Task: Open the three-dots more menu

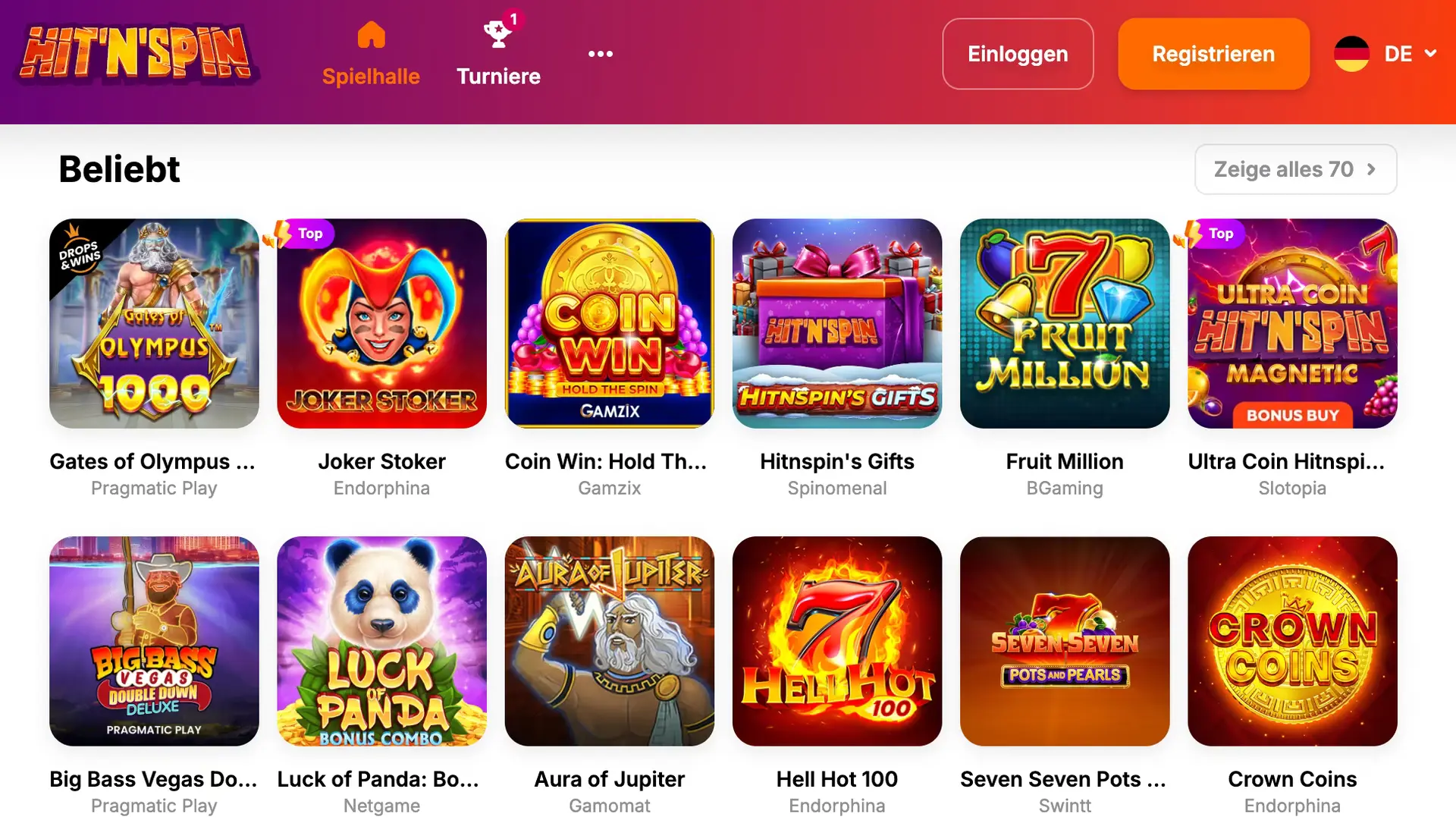Action: pyautogui.click(x=601, y=54)
